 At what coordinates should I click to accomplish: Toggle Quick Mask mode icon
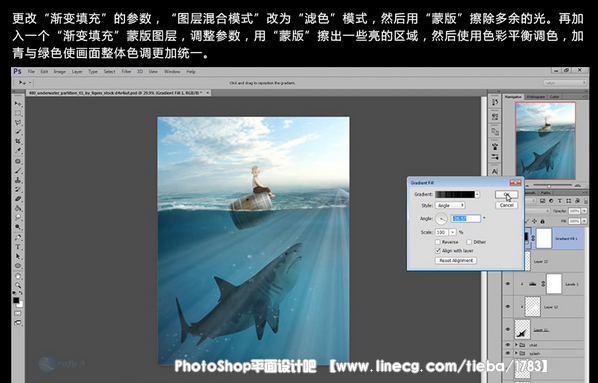point(18,314)
